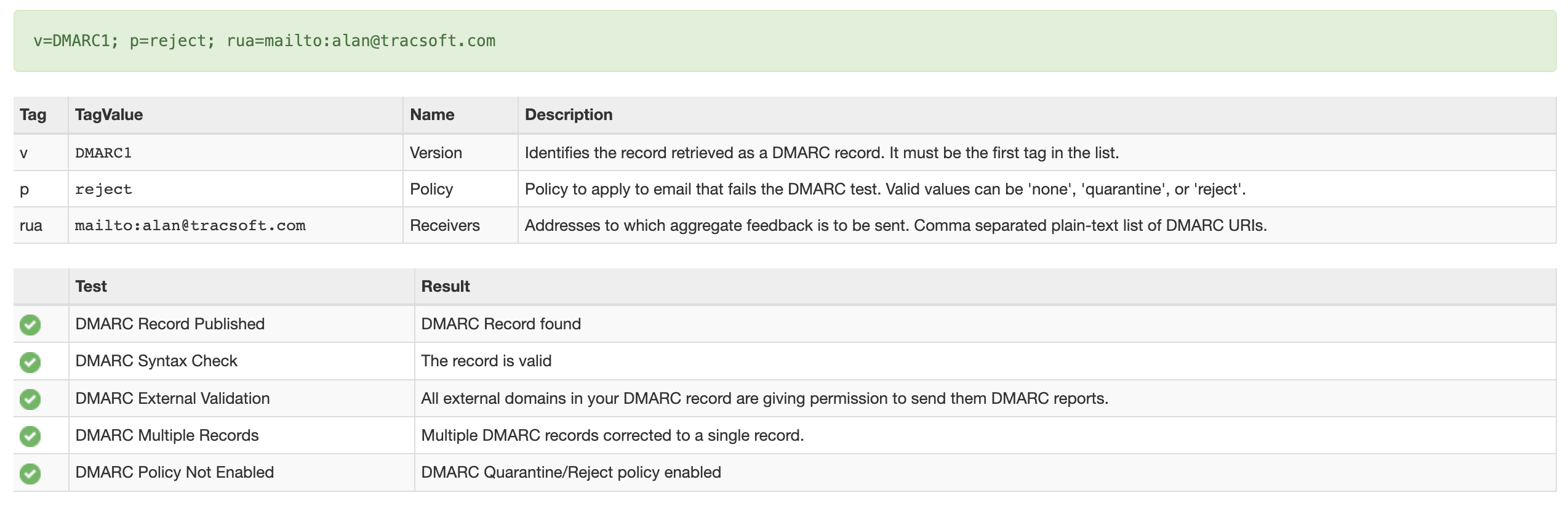The width and height of the screenshot is (1568, 506).
Task: Click the 'DMARC Record found' result text
Action: [x=500, y=324]
